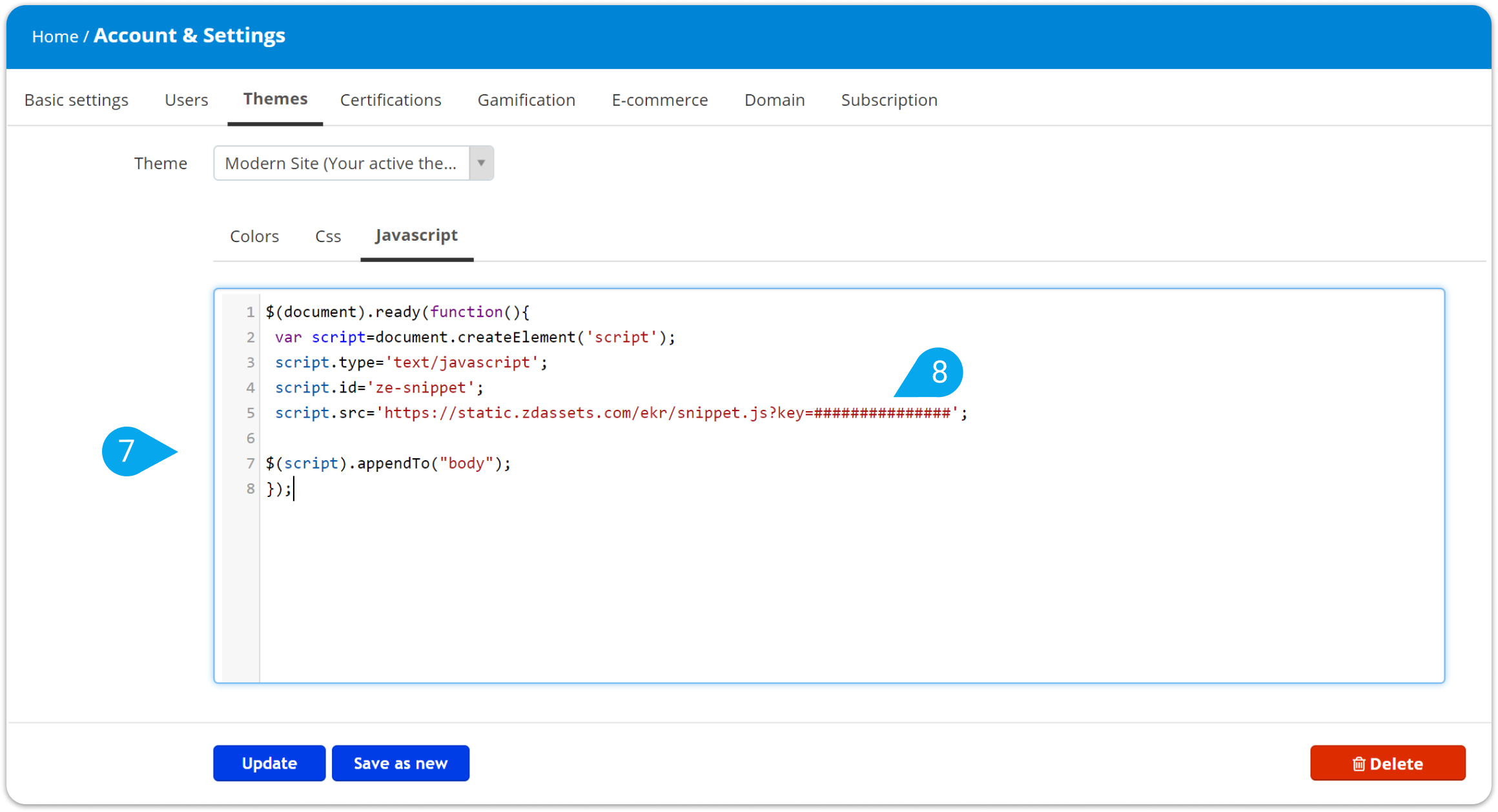Open the Modern Site theme selector

341,163
